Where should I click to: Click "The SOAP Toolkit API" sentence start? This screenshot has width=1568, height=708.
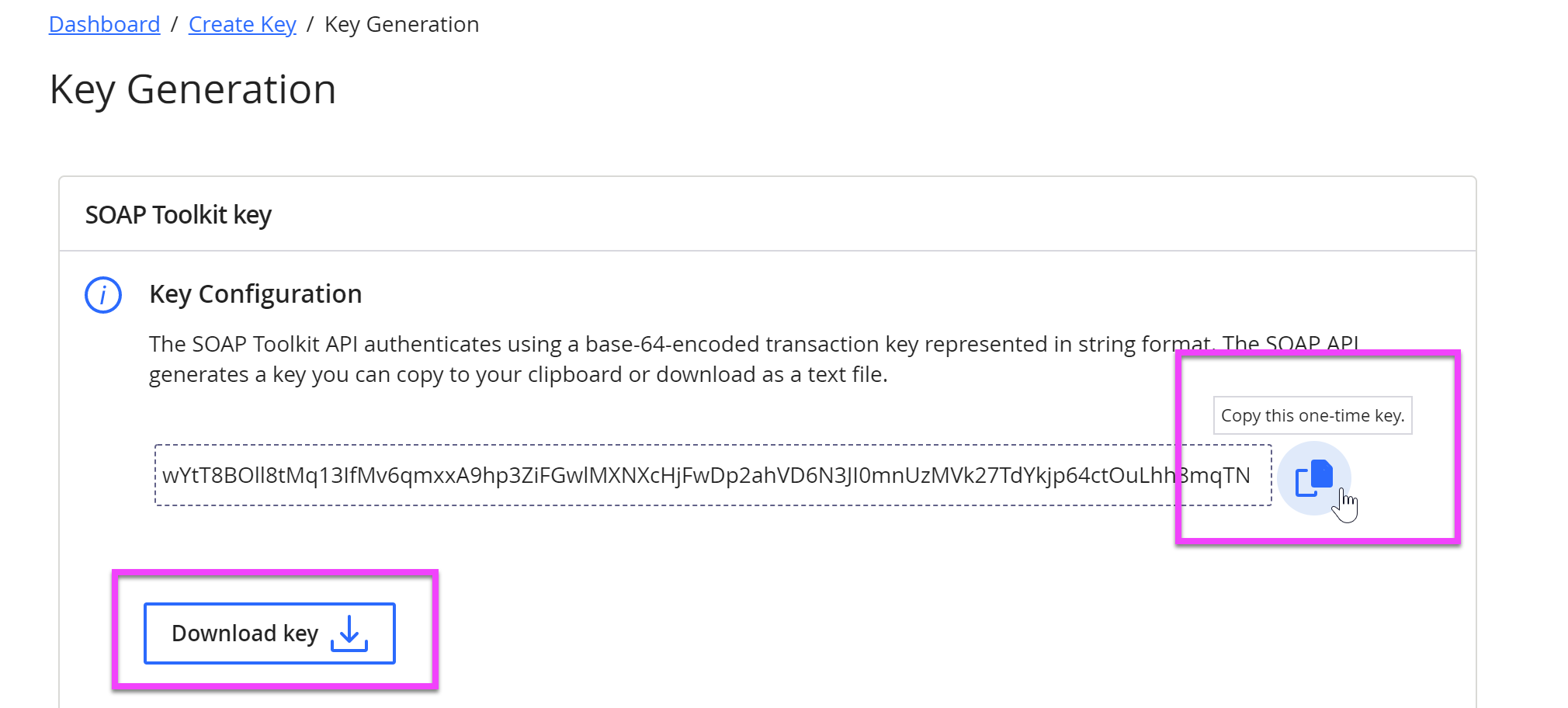(x=253, y=344)
